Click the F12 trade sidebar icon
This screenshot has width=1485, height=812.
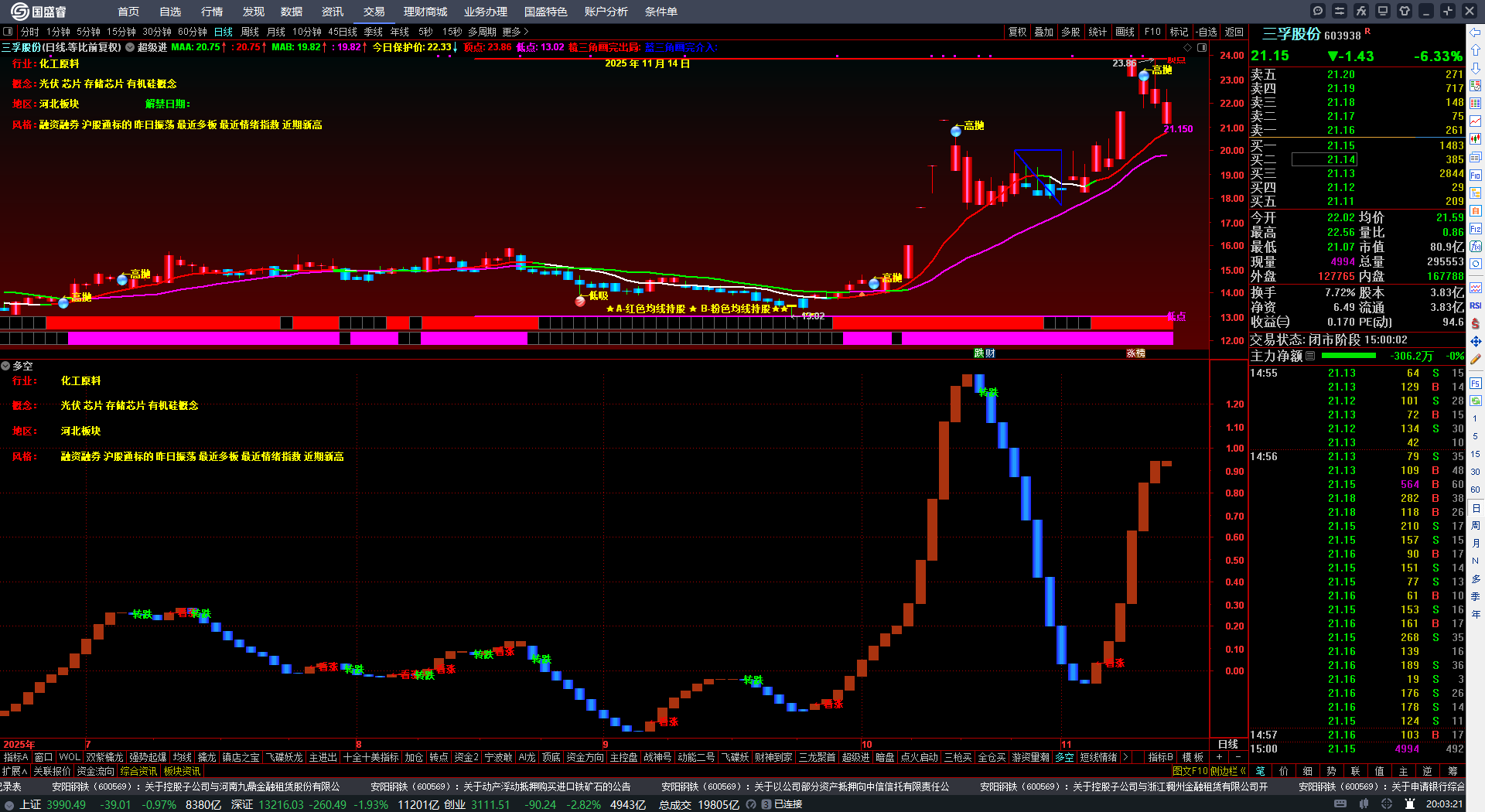click(x=1476, y=229)
